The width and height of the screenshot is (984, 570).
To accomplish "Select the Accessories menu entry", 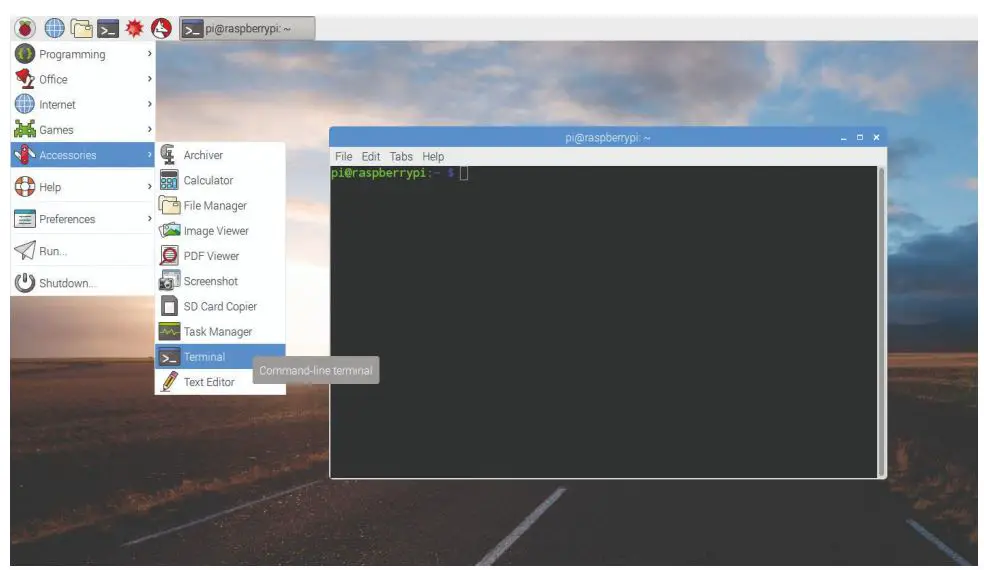I will point(83,154).
